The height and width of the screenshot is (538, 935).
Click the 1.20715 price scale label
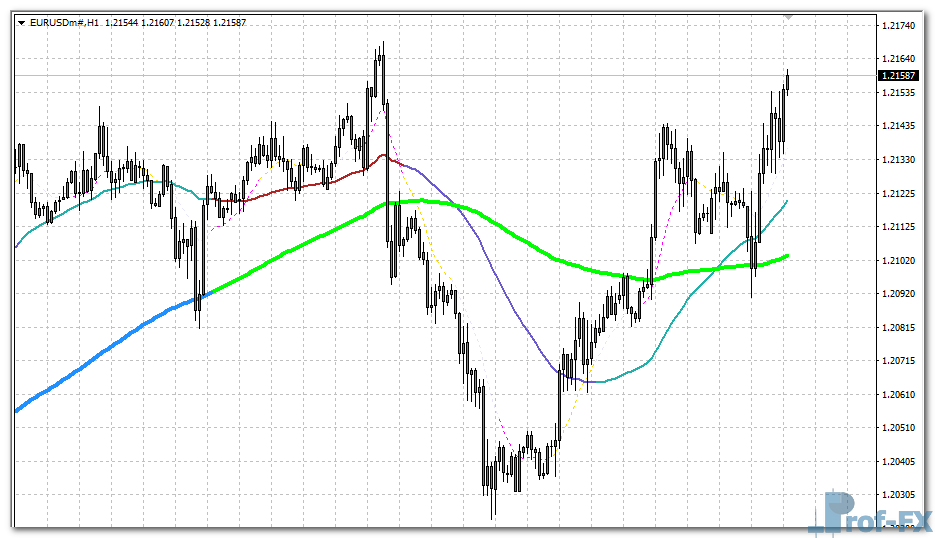pyautogui.click(x=898, y=360)
